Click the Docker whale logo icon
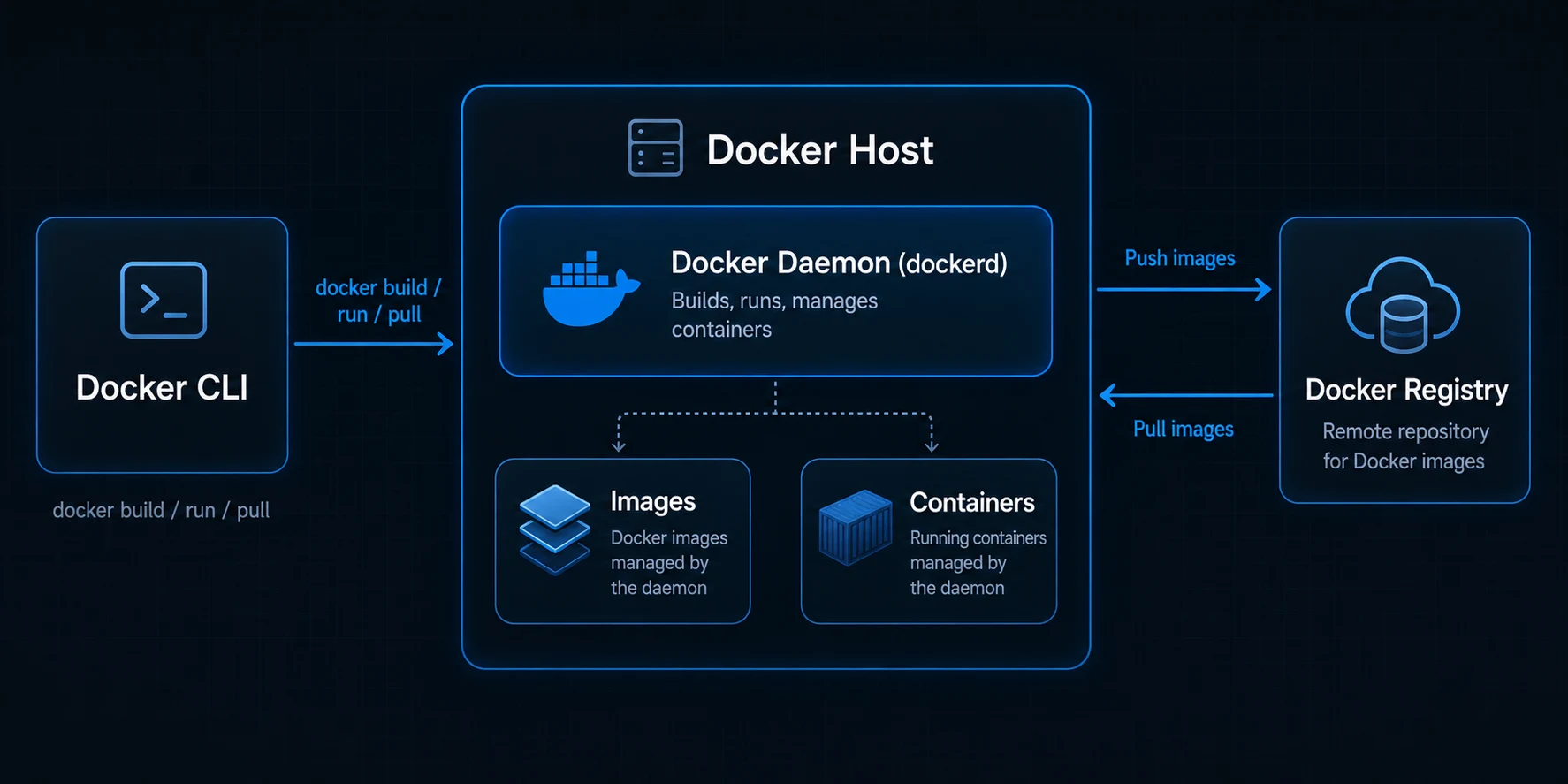1568x784 pixels. coord(590,289)
